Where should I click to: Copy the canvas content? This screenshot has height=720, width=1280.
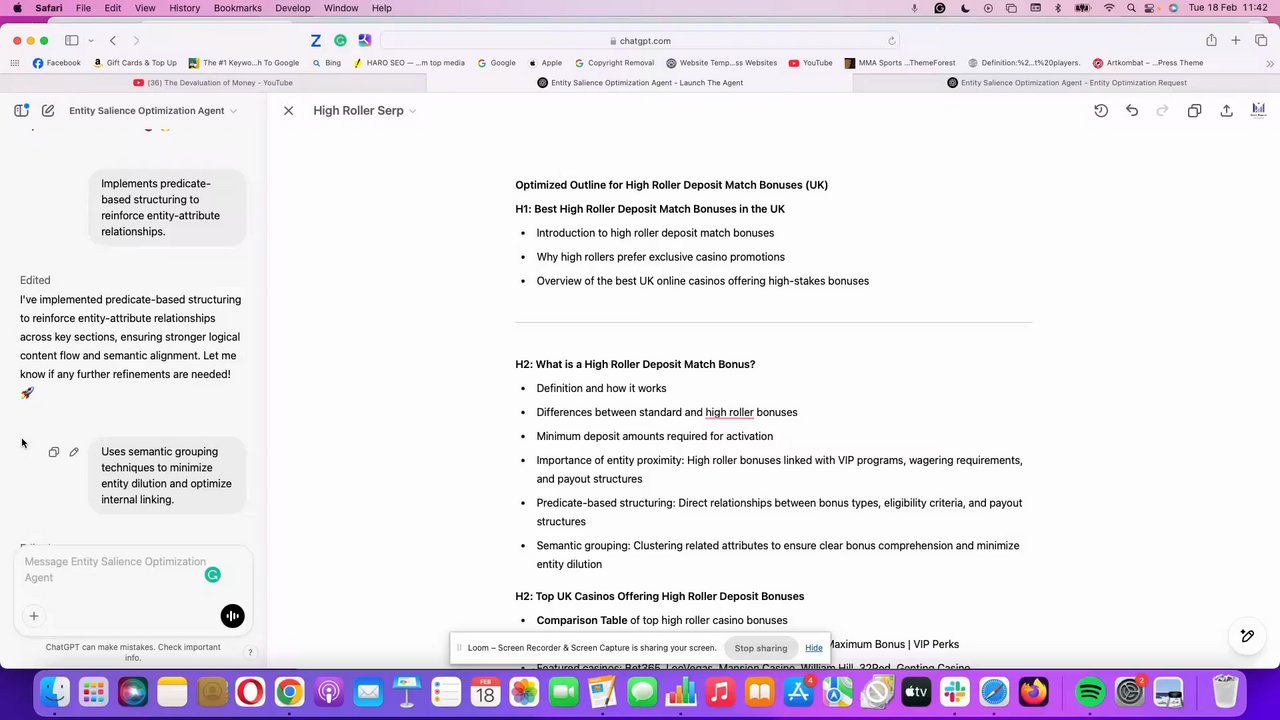1194,110
